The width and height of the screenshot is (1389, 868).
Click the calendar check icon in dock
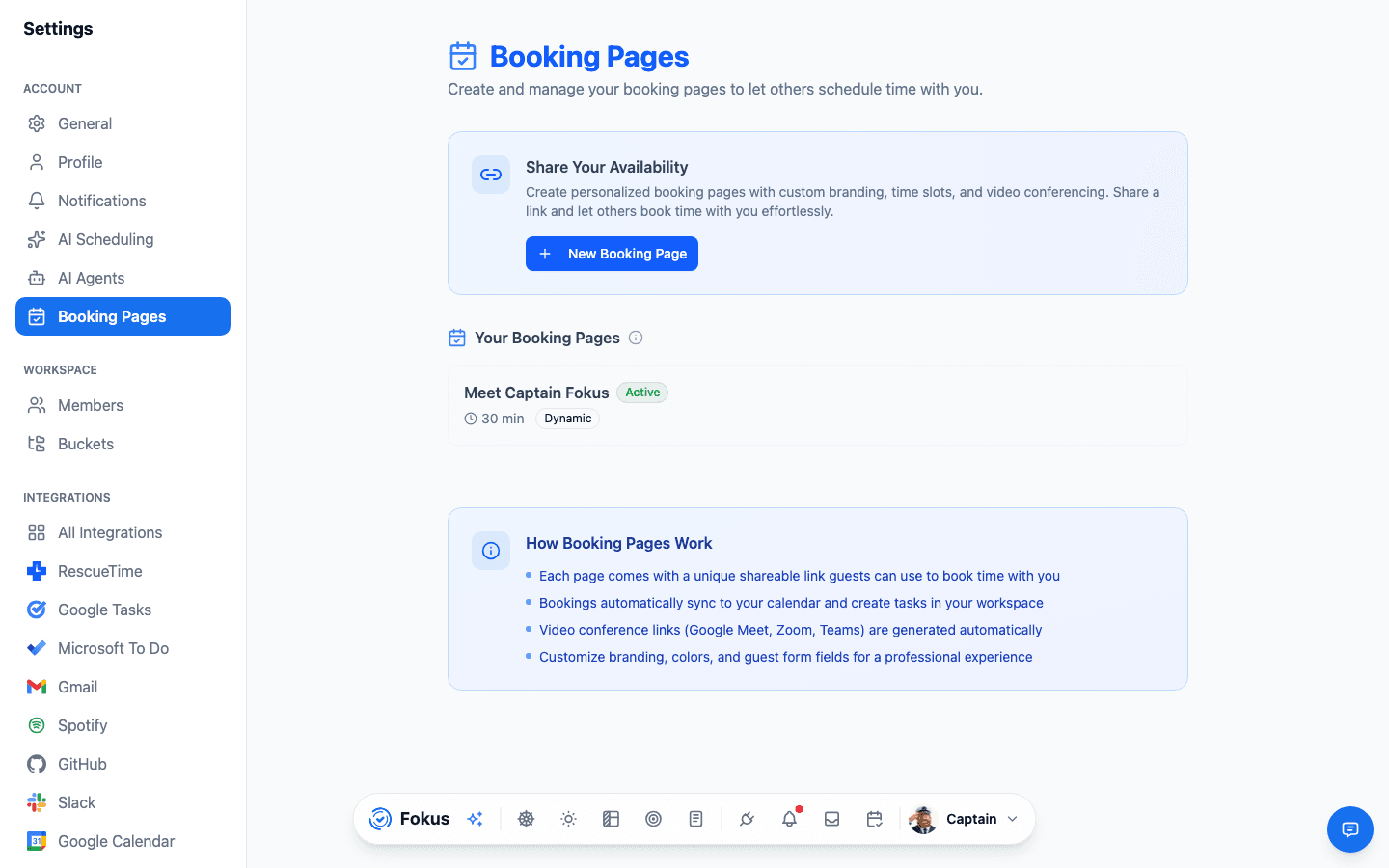[x=874, y=819]
